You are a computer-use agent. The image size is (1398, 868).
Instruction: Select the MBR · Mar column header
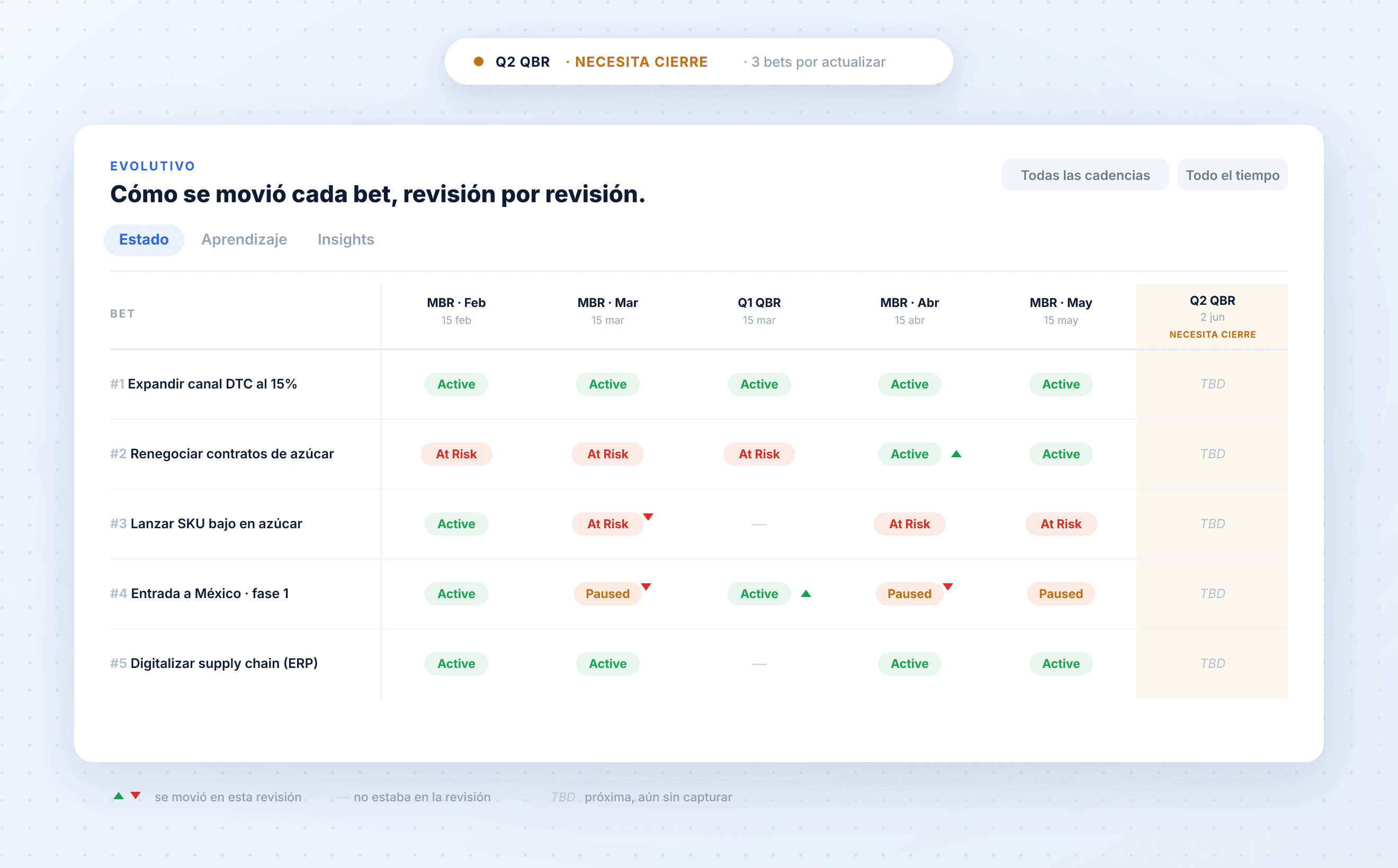pyautogui.click(x=608, y=311)
